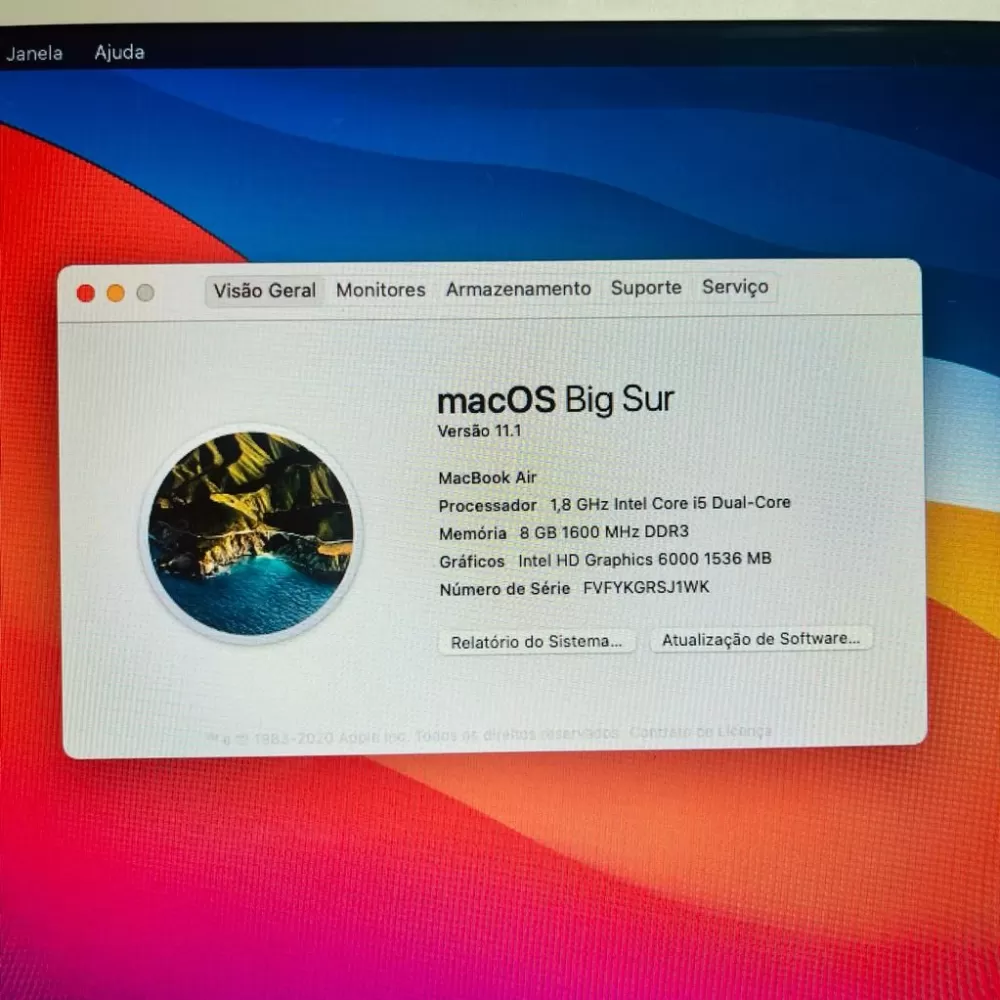Click the MacBook Air model name

click(487, 478)
